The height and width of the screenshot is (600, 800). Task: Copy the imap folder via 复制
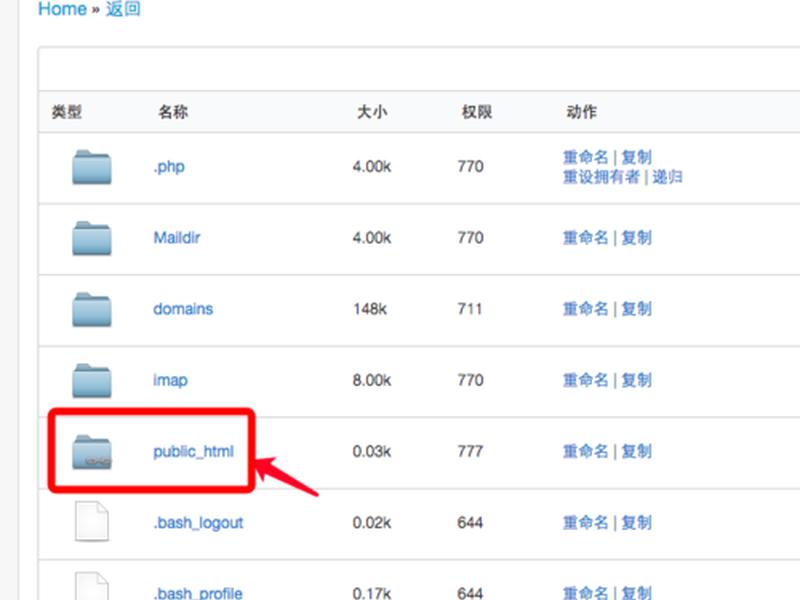pos(637,380)
